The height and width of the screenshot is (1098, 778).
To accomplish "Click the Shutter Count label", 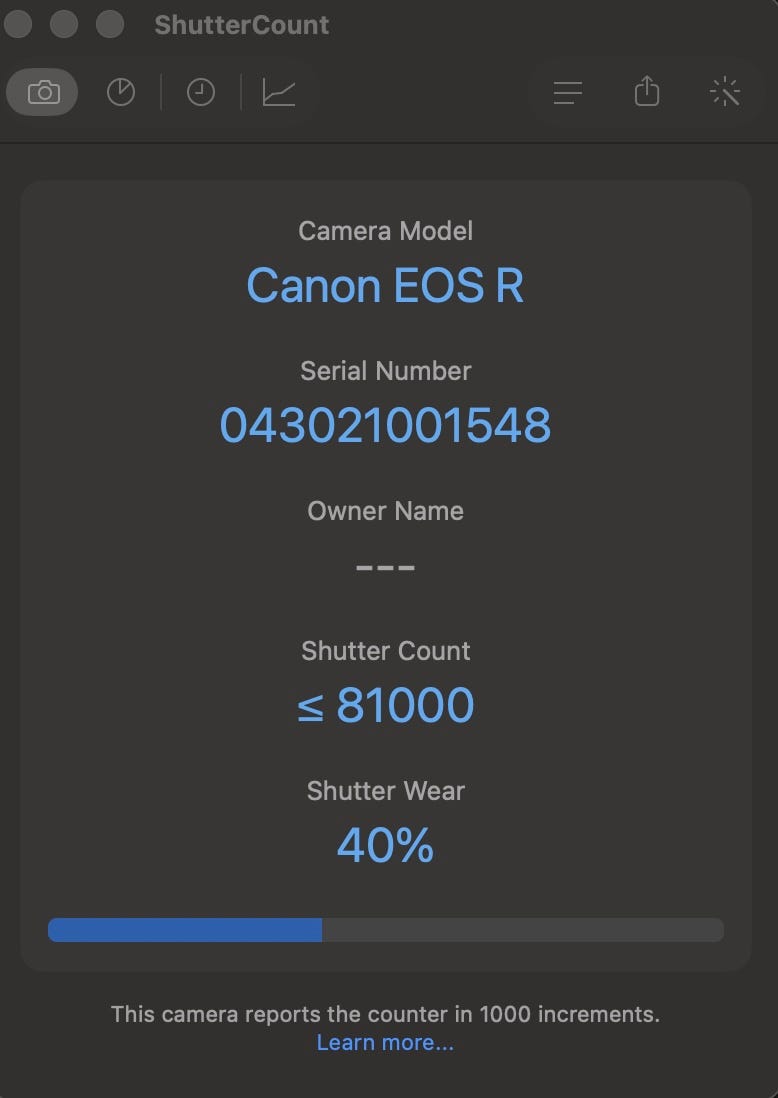I will [x=385, y=651].
